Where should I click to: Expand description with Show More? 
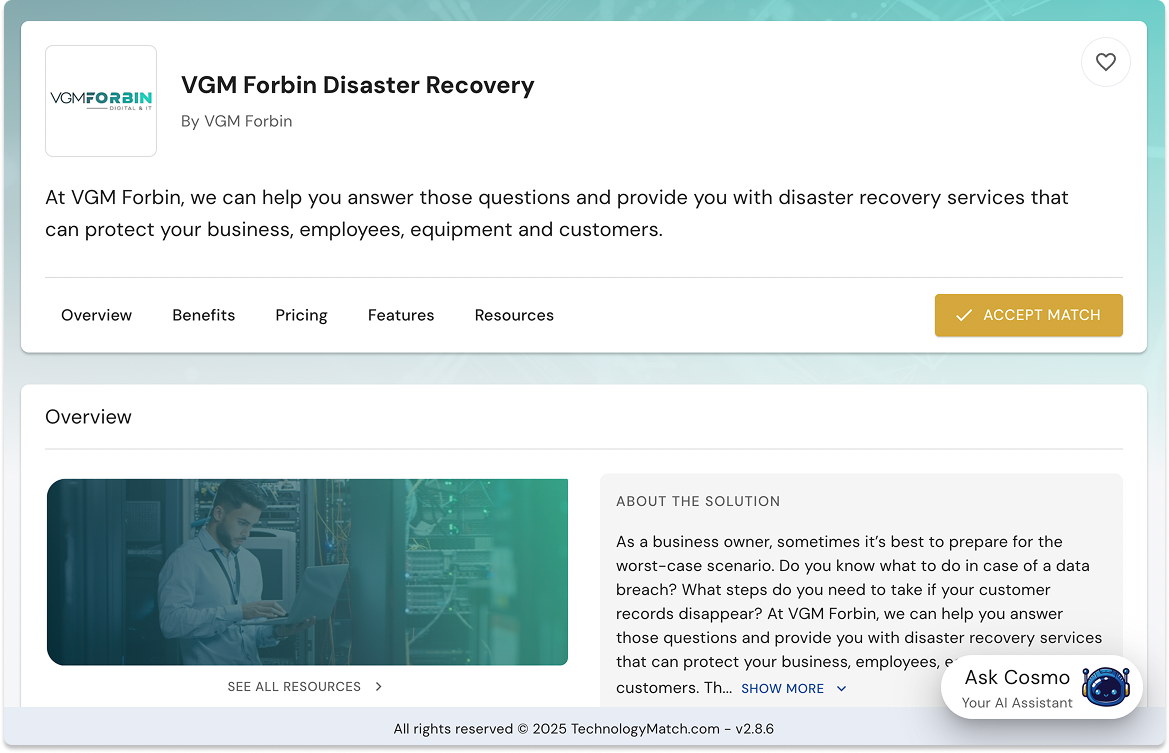click(x=782, y=689)
